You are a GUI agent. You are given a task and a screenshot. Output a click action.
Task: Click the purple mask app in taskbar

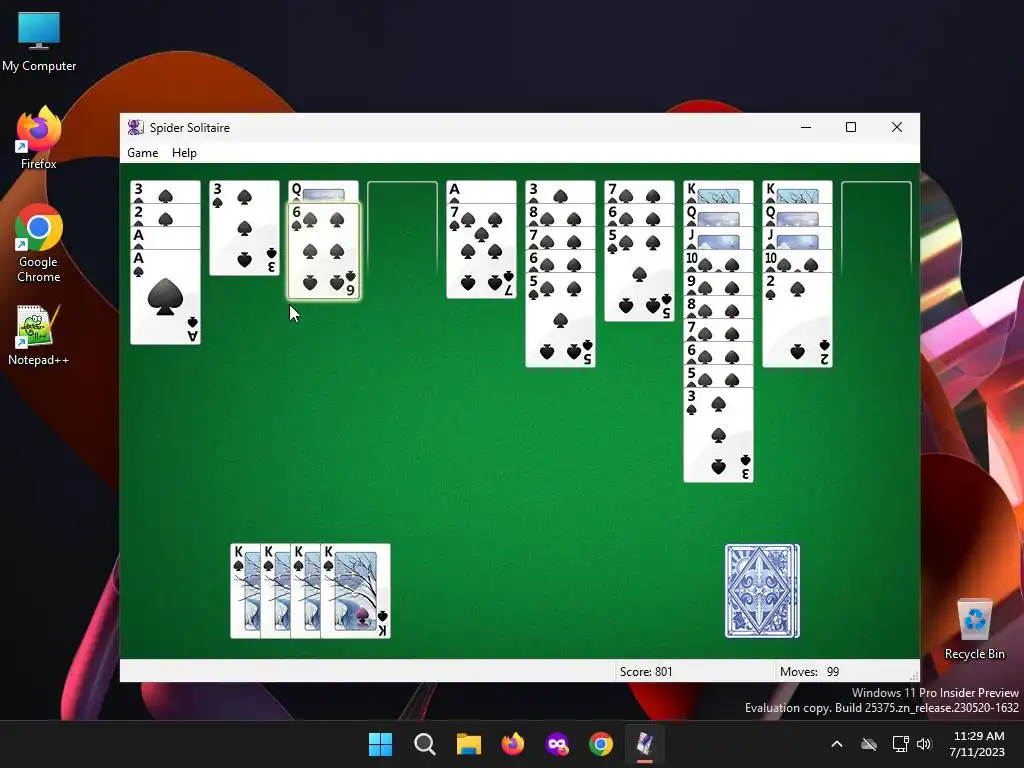[557, 744]
